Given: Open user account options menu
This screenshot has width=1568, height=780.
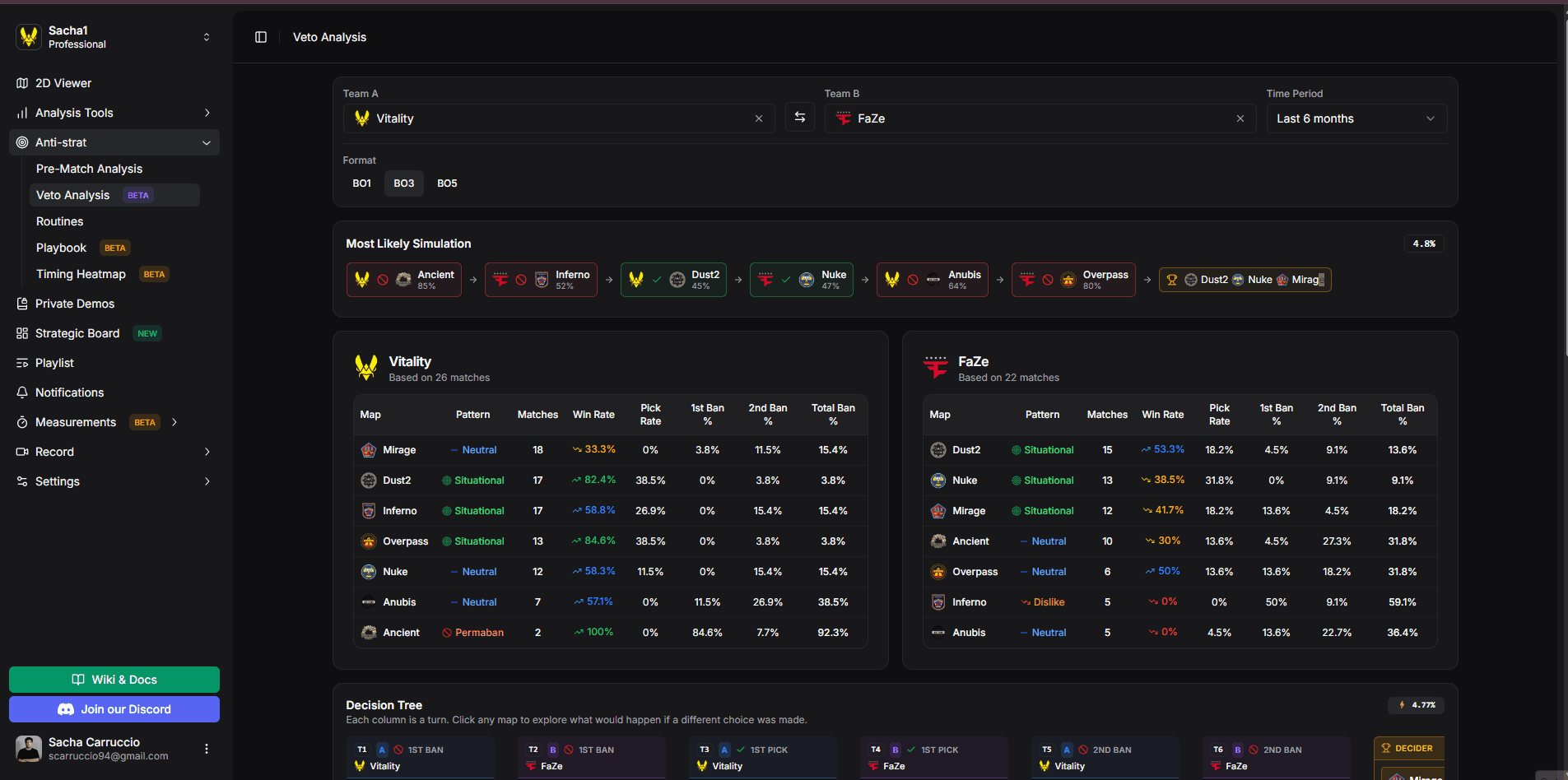Looking at the screenshot, I should pyautogui.click(x=206, y=749).
